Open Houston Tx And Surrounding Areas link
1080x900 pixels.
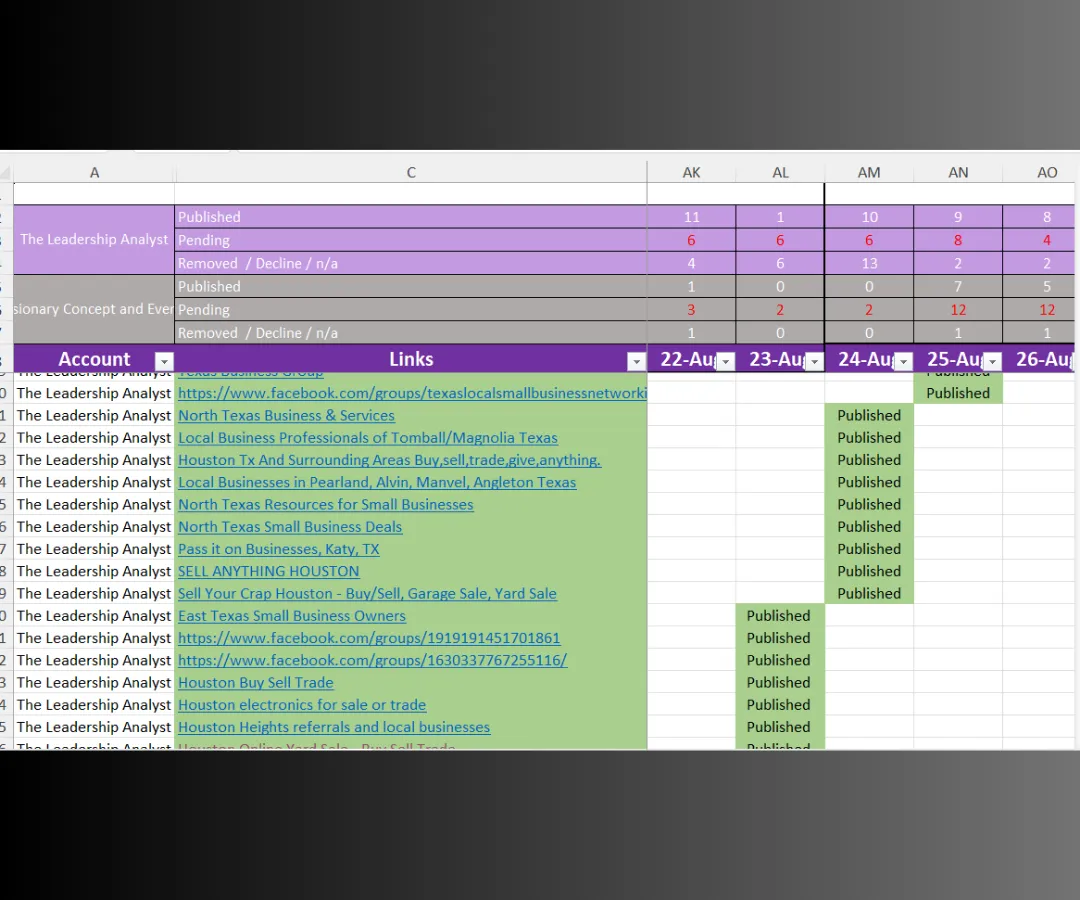click(x=389, y=460)
